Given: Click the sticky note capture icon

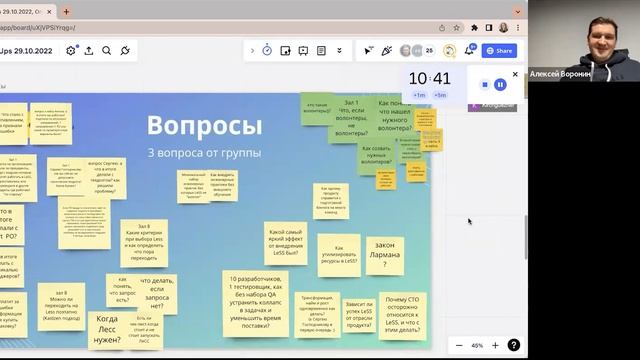Looking at the screenshot, I should point(285,51).
